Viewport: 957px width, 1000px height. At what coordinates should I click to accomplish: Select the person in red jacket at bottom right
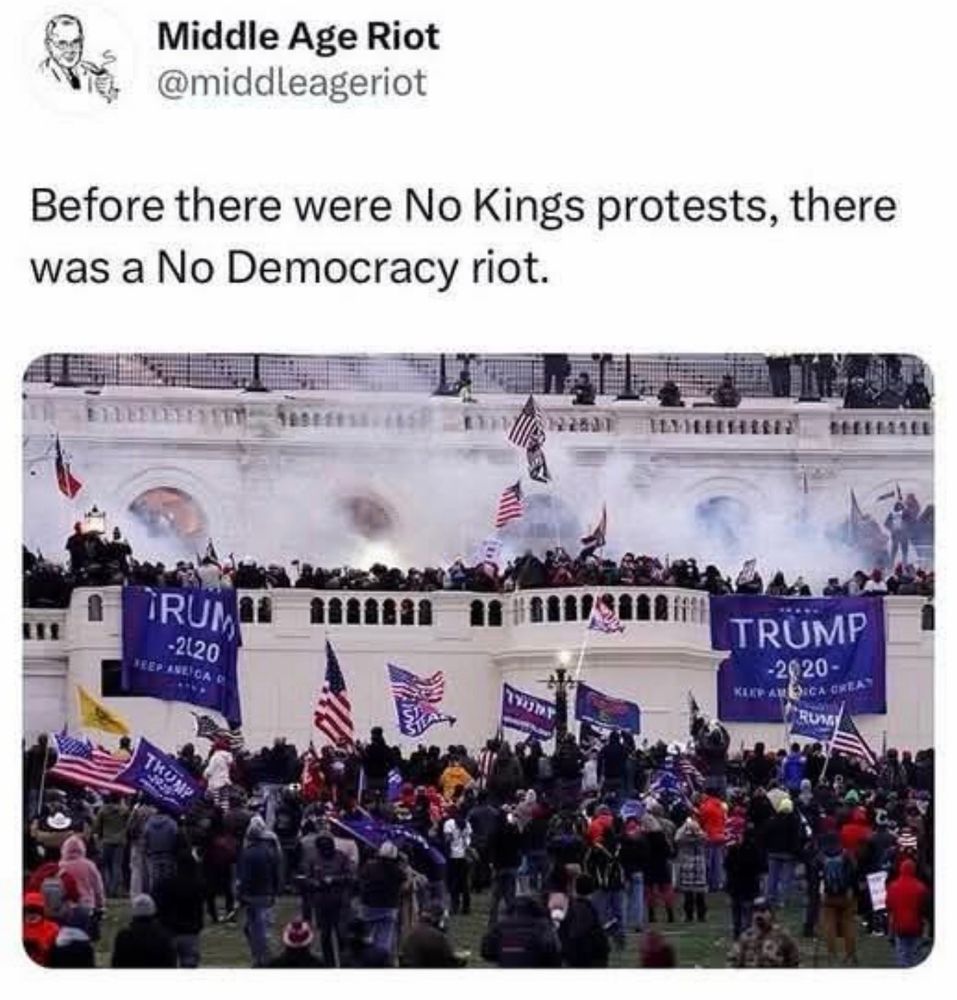pyautogui.click(x=907, y=904)
